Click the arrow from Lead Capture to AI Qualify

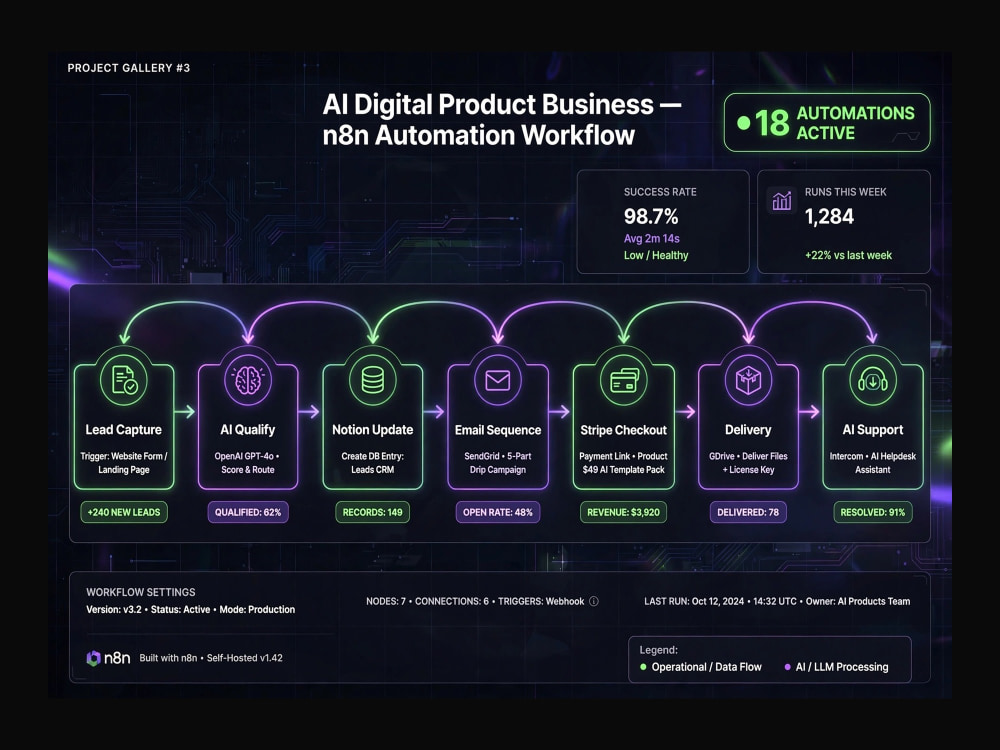tap(185, 412)
